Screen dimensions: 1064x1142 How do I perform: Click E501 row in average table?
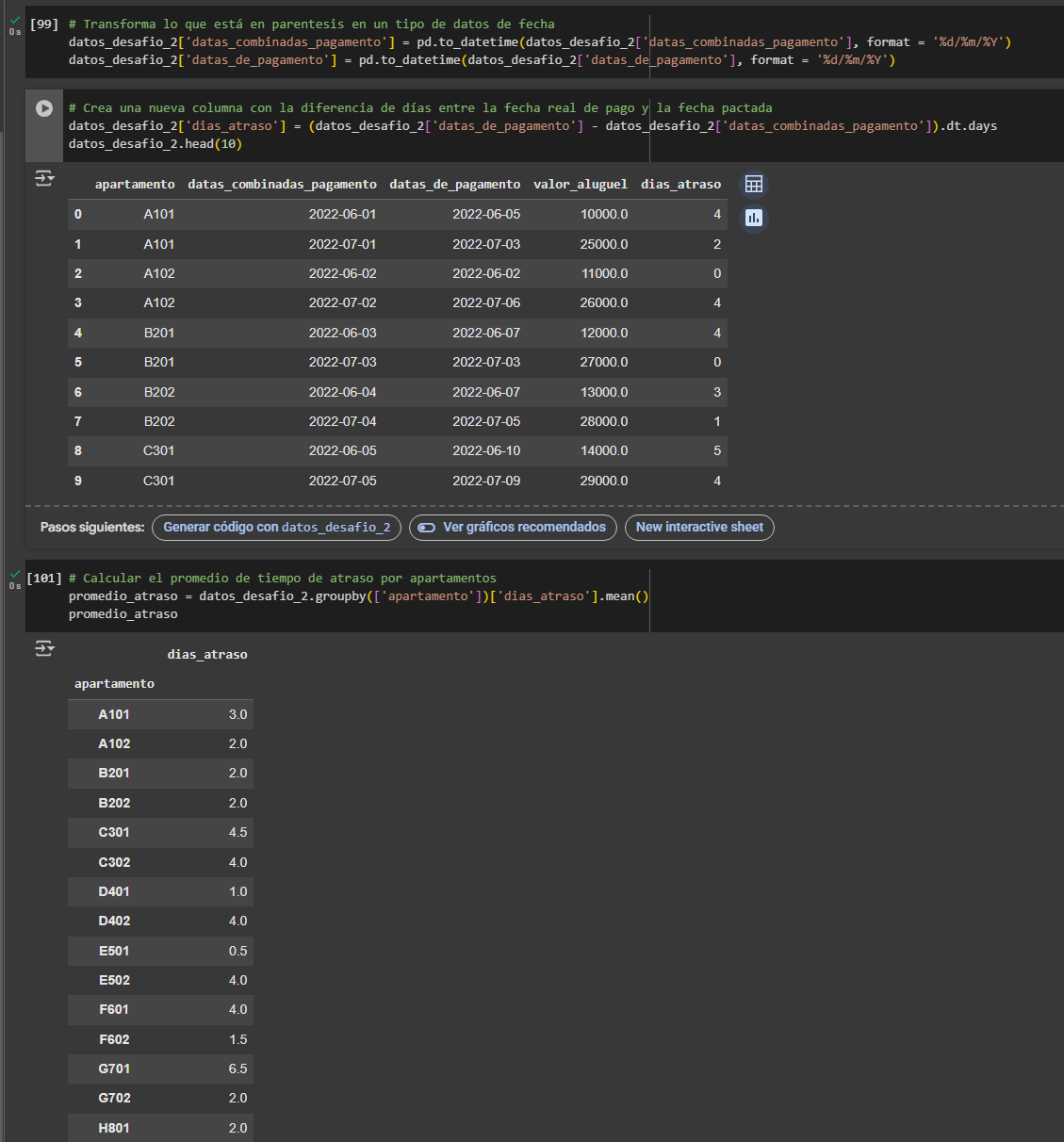point(160,951)
